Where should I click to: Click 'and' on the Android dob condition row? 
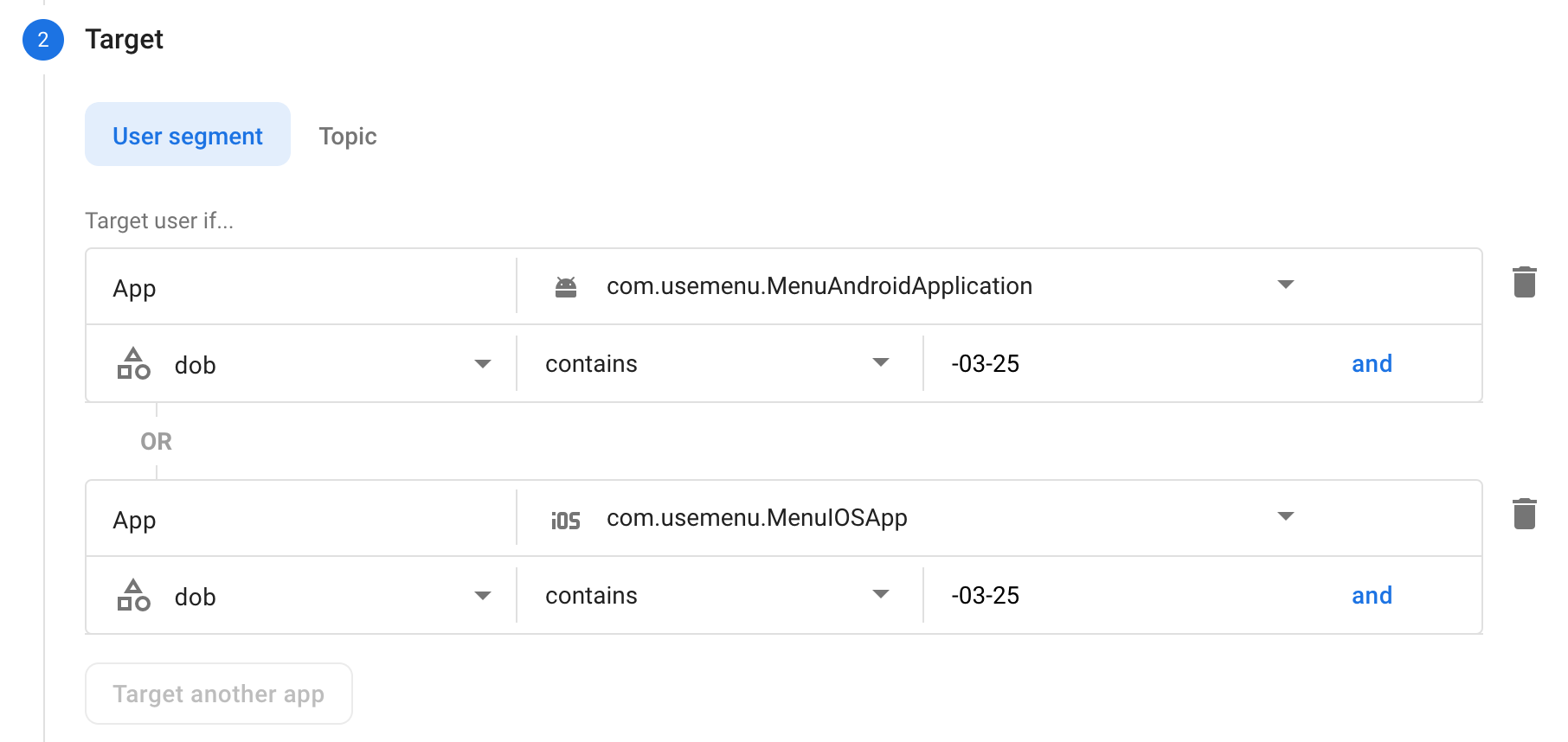[x=1372, y=363]
